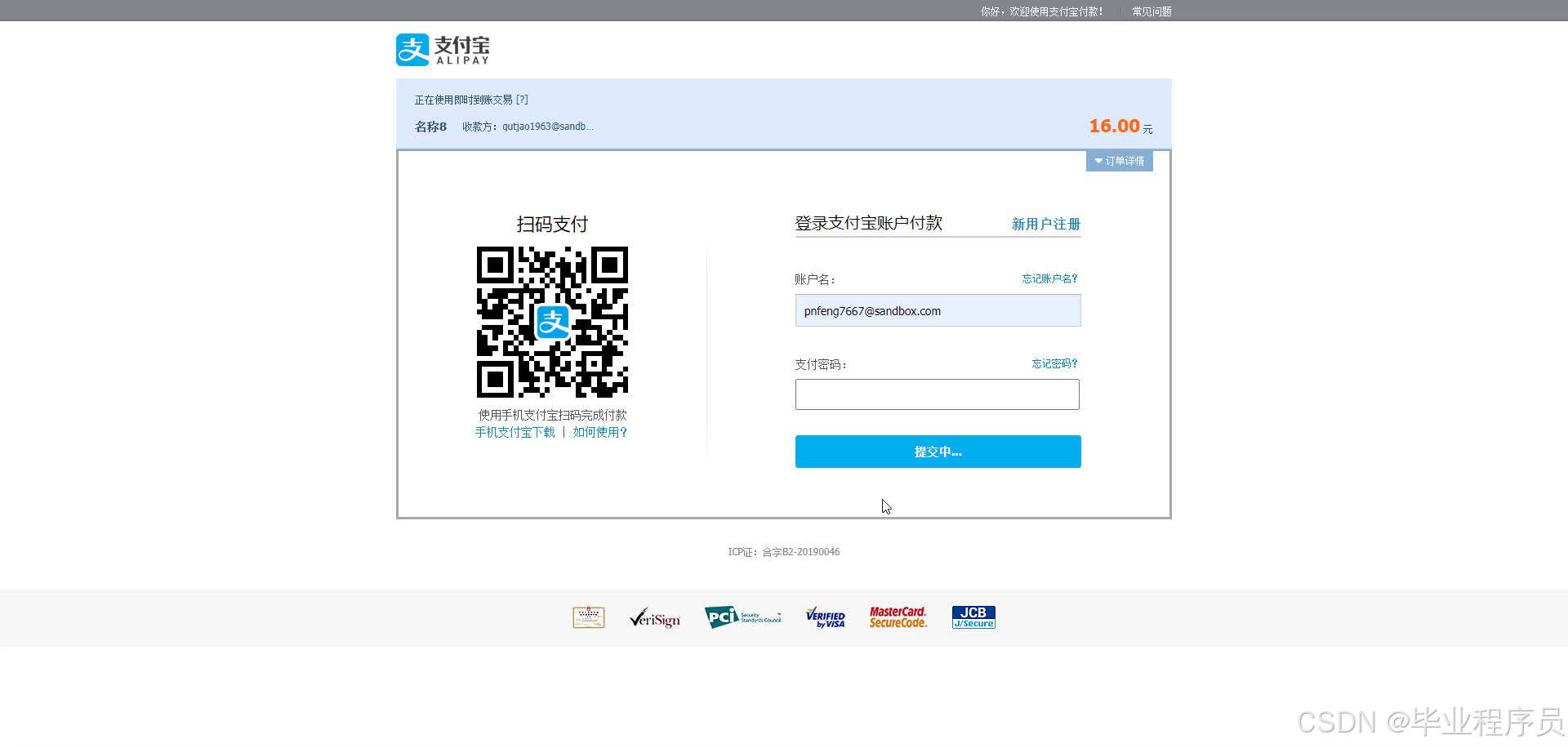Open the 常见问题 FAQ link

tap(1151, 11)
